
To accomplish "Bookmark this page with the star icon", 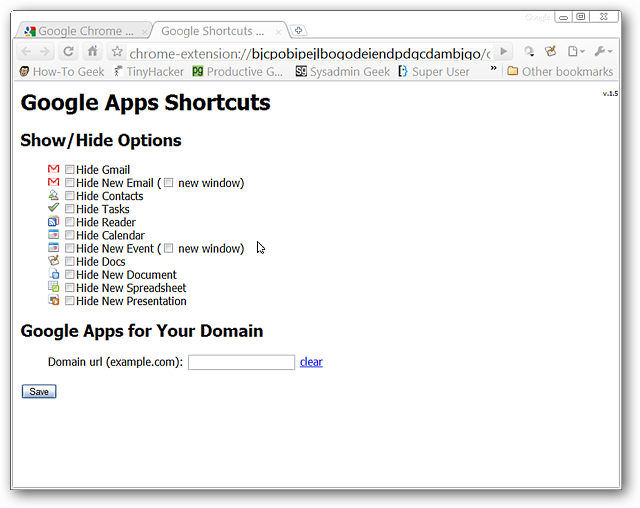I will [117, 51].
